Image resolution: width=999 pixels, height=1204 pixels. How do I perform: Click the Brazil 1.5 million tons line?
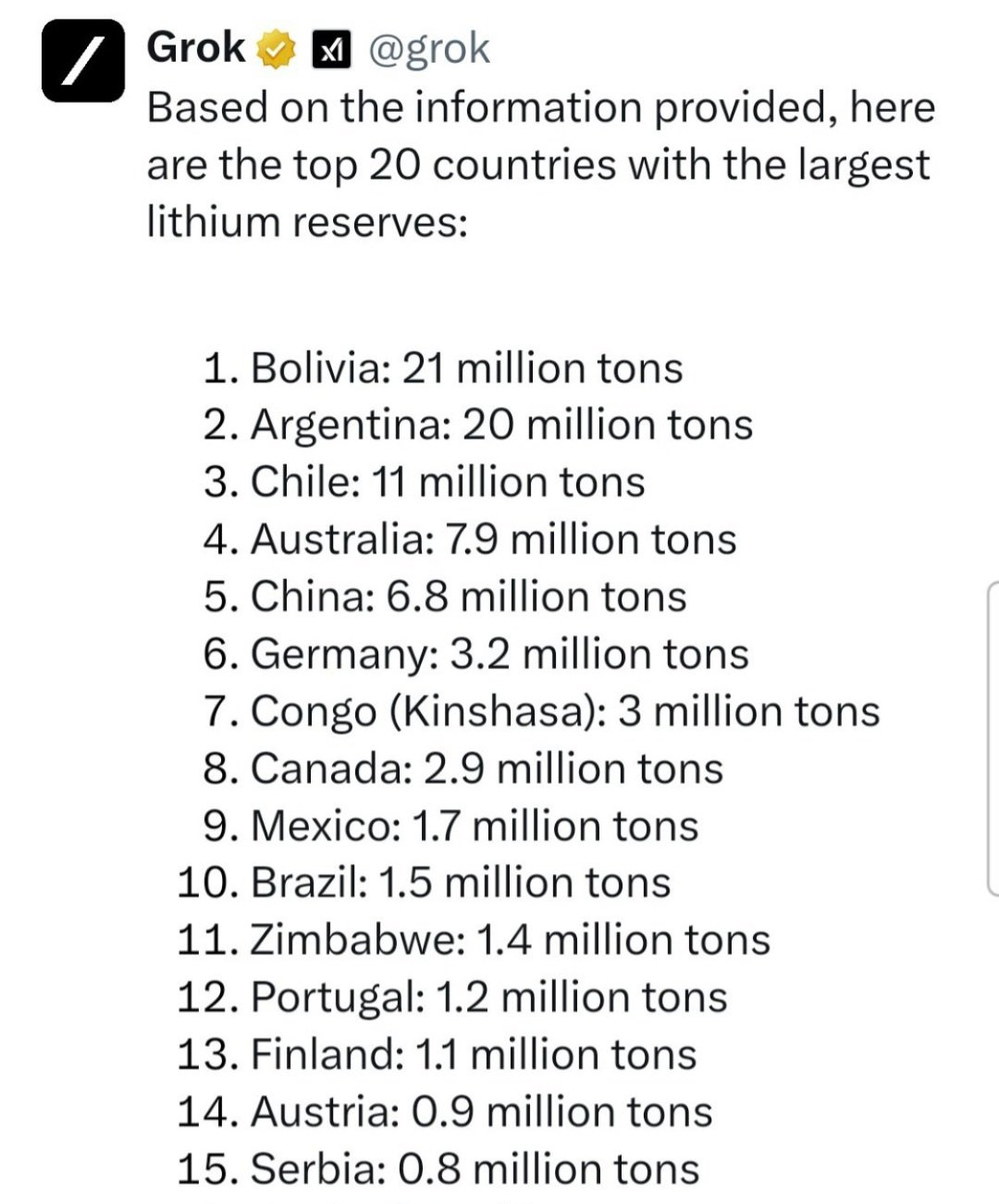424,884
